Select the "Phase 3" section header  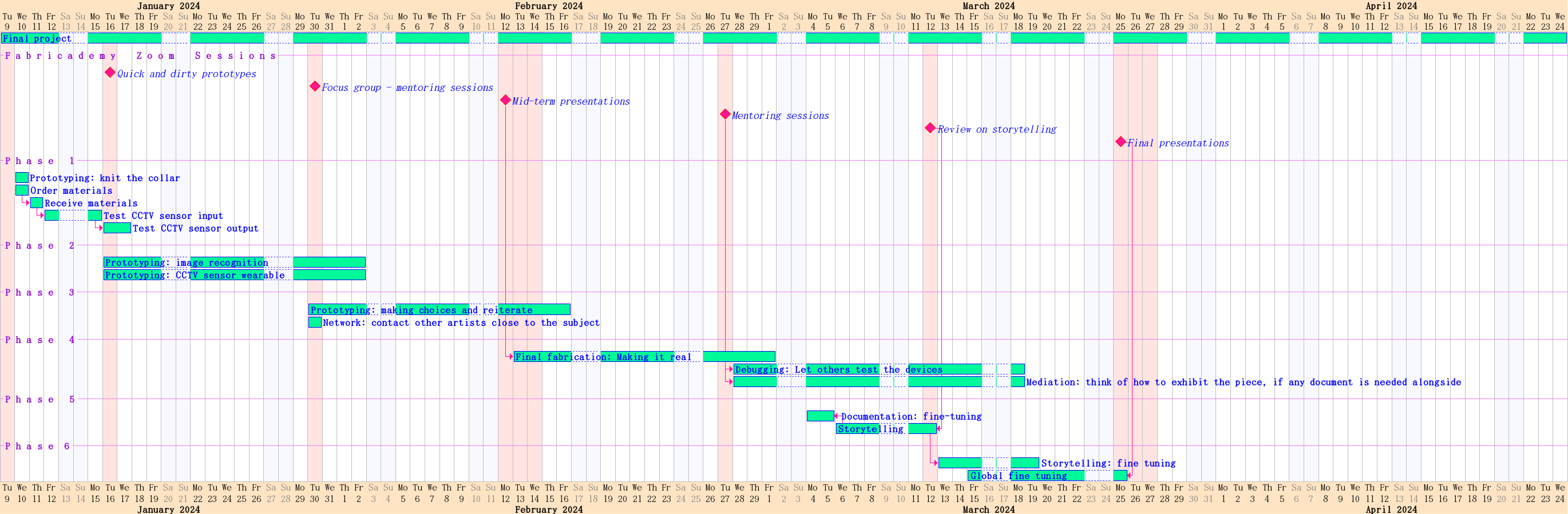(39, 293)
